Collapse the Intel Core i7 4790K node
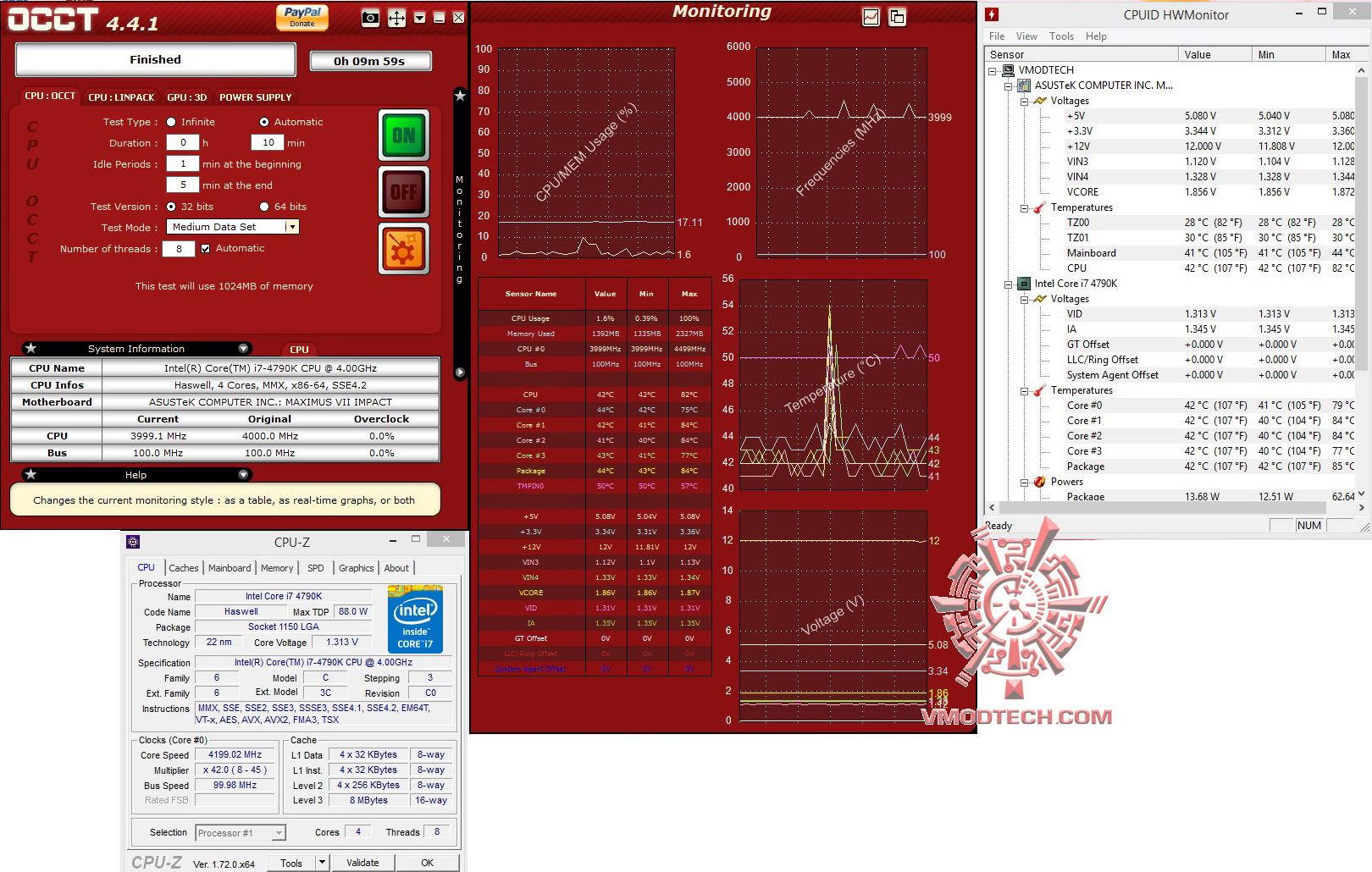This screenshot has width=1372, height=872. 1008,284
